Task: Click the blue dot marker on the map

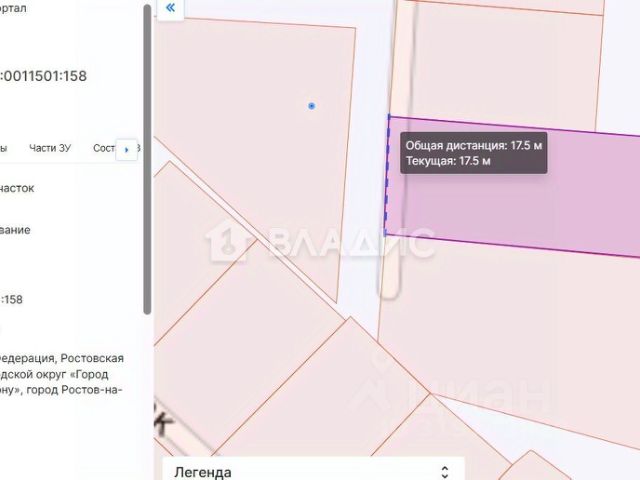Action: (311, 106)
